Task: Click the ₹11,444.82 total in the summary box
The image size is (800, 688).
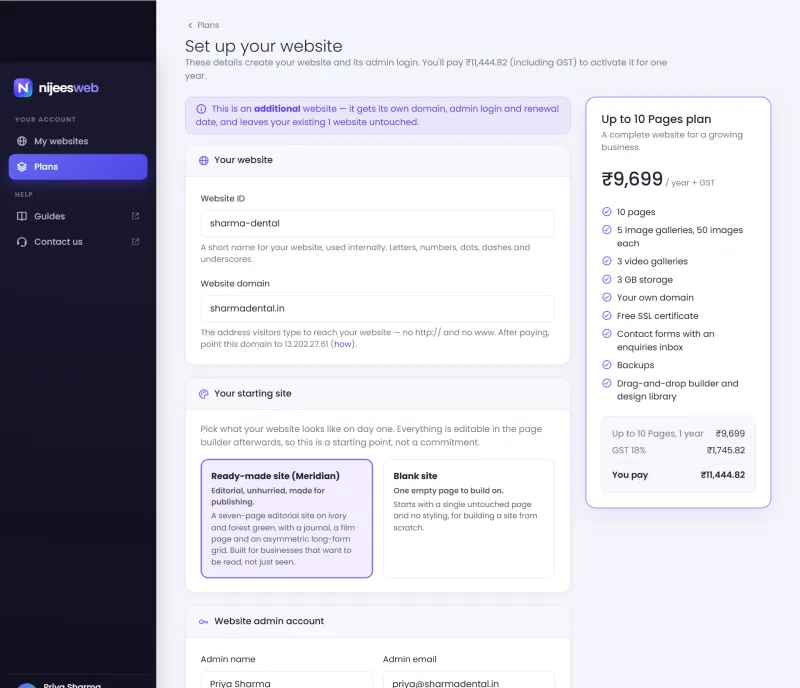Action: coord(722,475)
